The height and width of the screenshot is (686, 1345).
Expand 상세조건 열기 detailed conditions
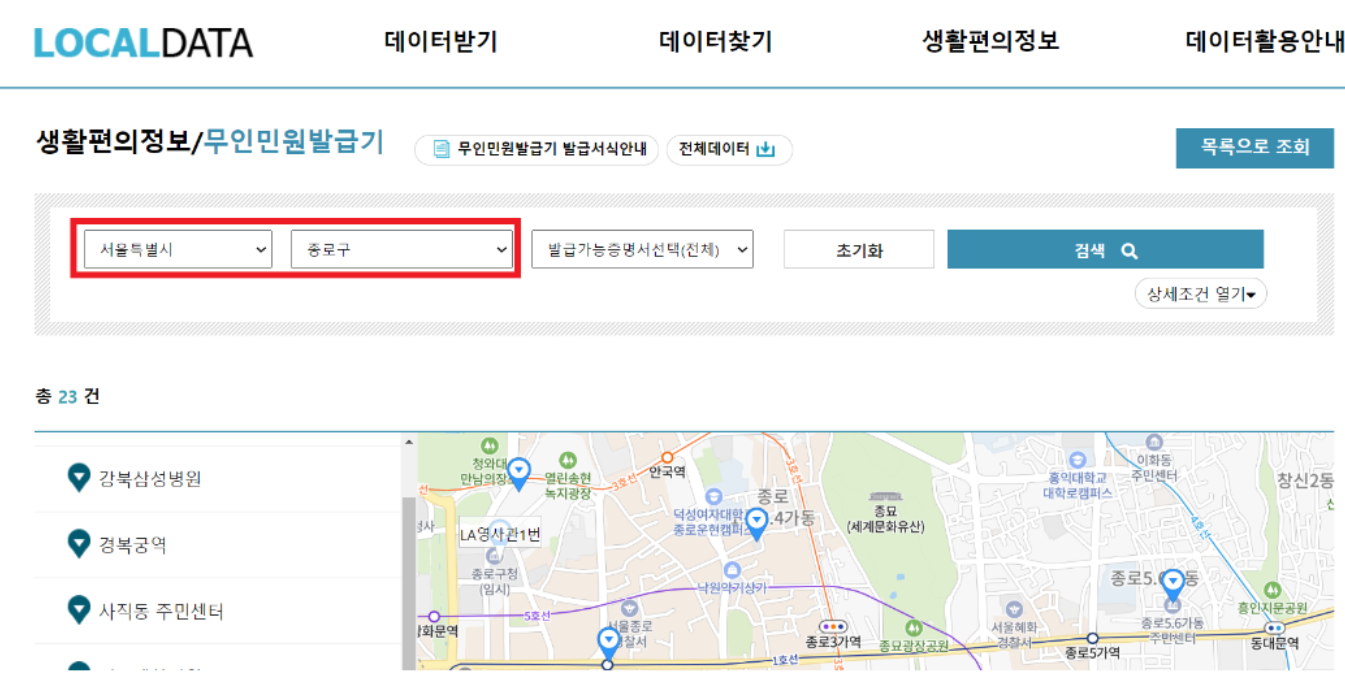point(1201,293)
